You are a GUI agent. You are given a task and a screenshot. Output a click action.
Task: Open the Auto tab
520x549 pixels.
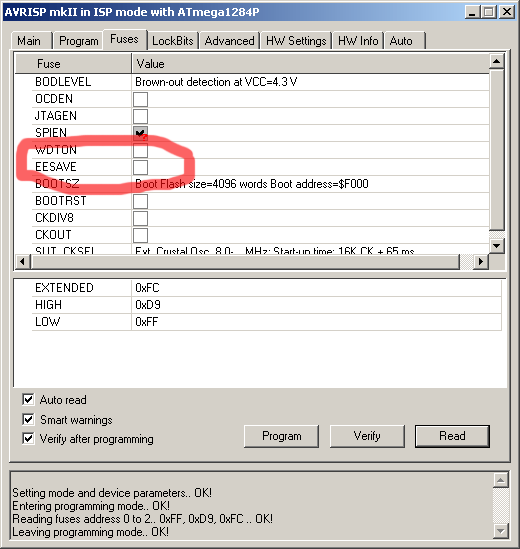click(x=405, y=41)
